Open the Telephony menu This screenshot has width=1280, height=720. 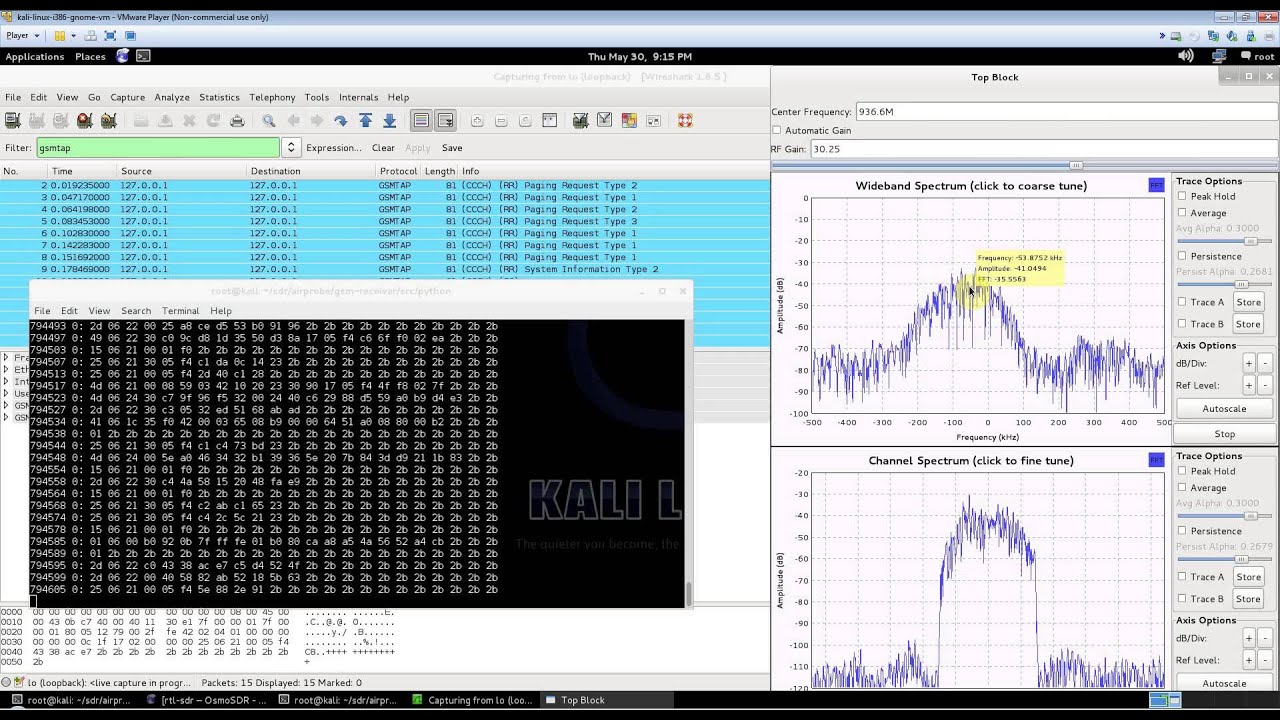(x=272, y=97)
